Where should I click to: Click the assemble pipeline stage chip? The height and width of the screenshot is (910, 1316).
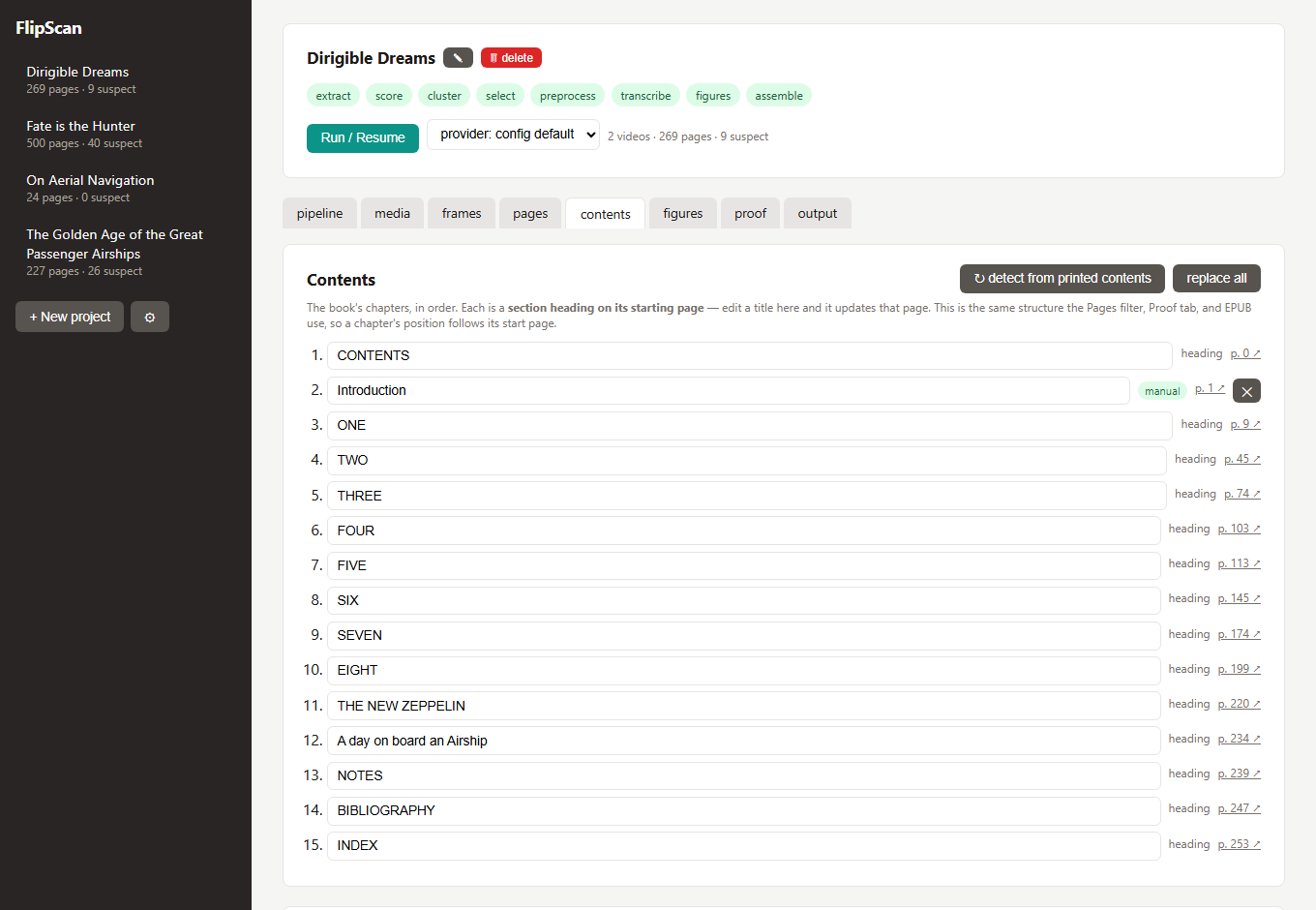coord(779,96)
